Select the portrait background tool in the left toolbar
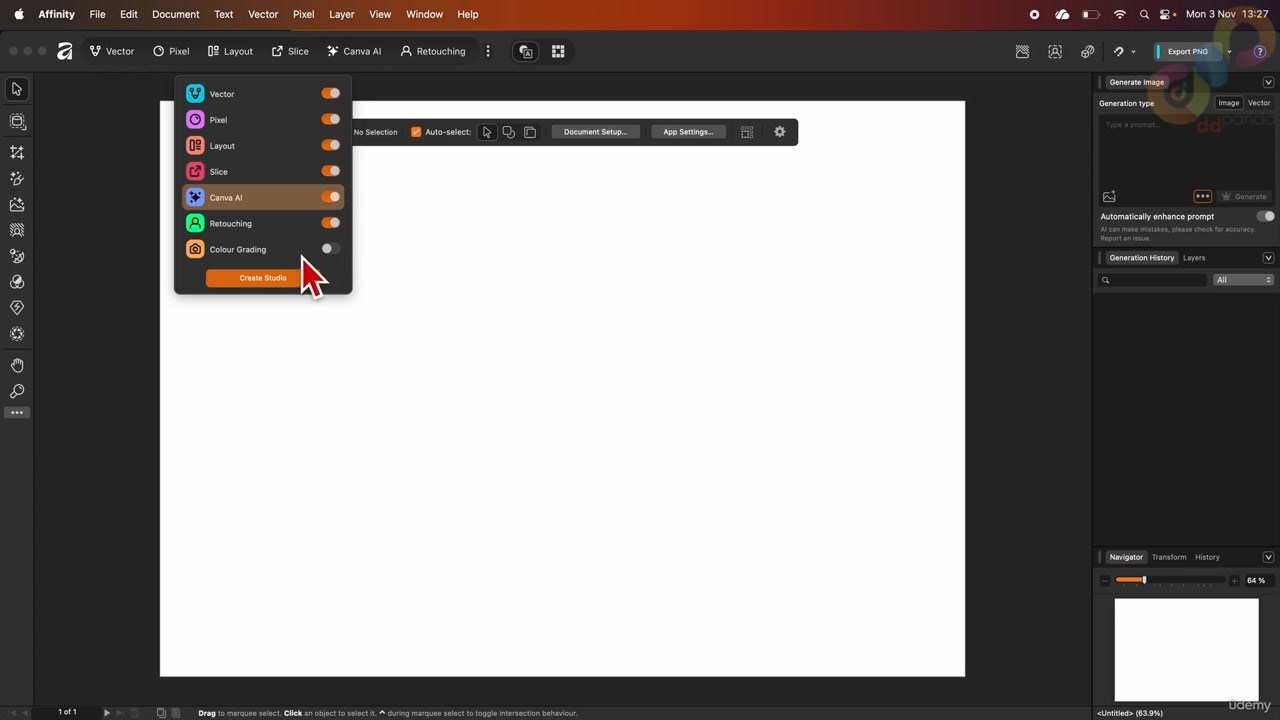This screenshot has height=720, width=1280. tap(17, 230)
